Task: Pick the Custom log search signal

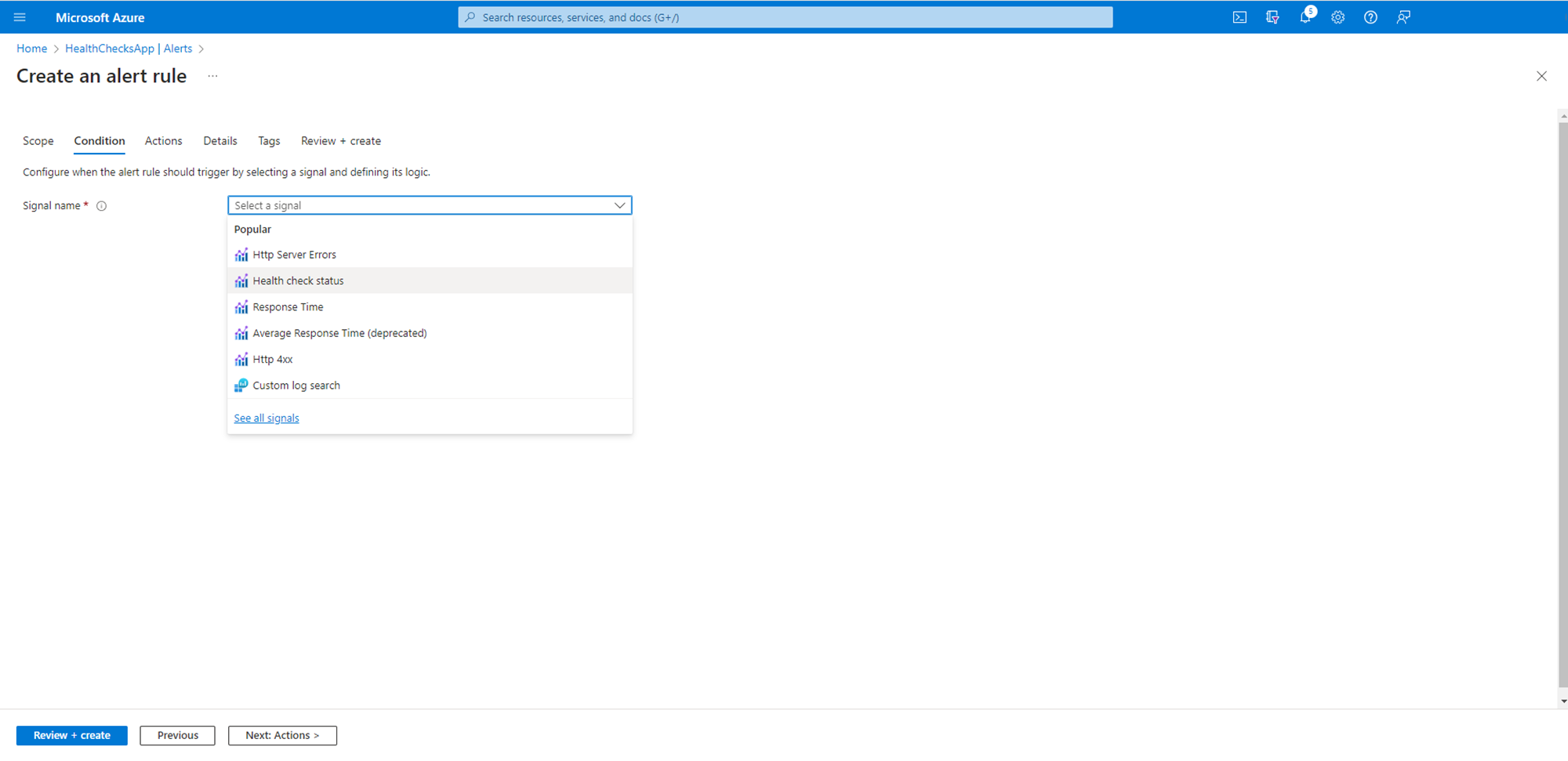Action: [296, 386]
